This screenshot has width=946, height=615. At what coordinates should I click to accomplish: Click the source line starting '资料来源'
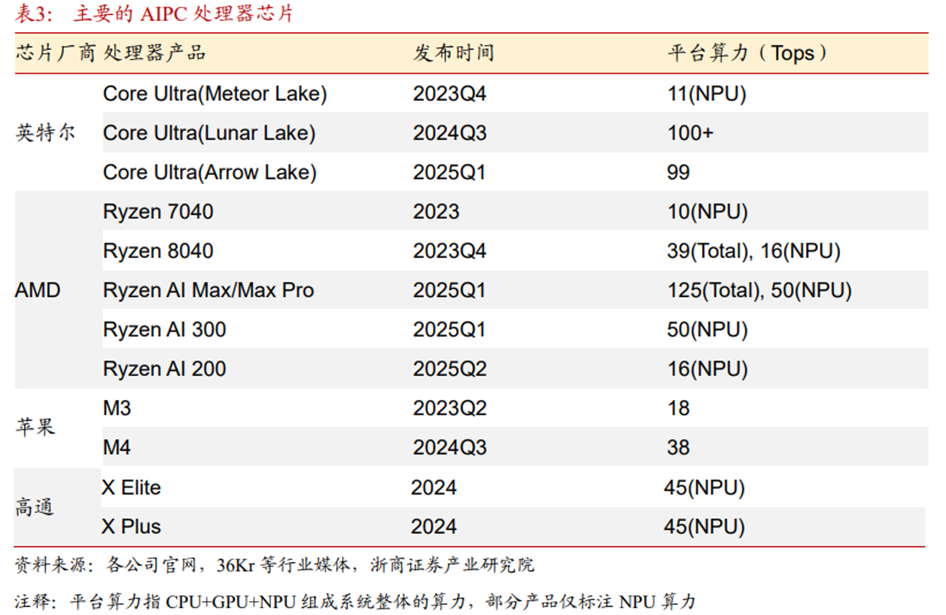click(275, 565)
